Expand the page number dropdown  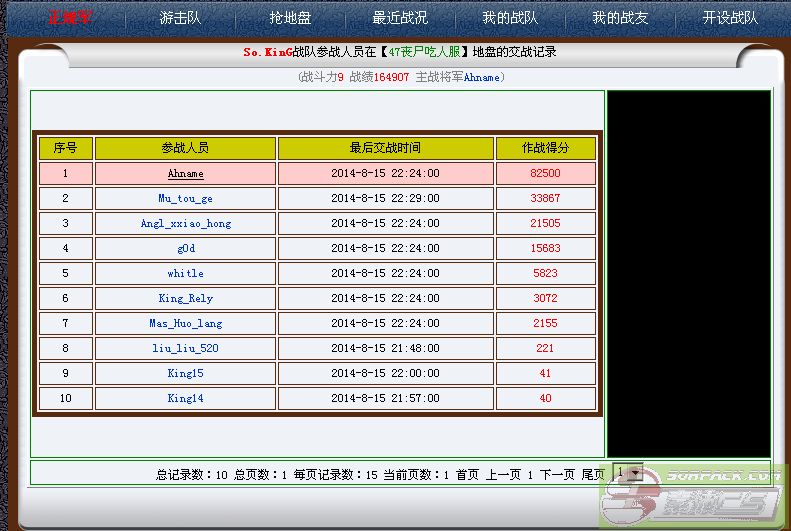point(628,472)
